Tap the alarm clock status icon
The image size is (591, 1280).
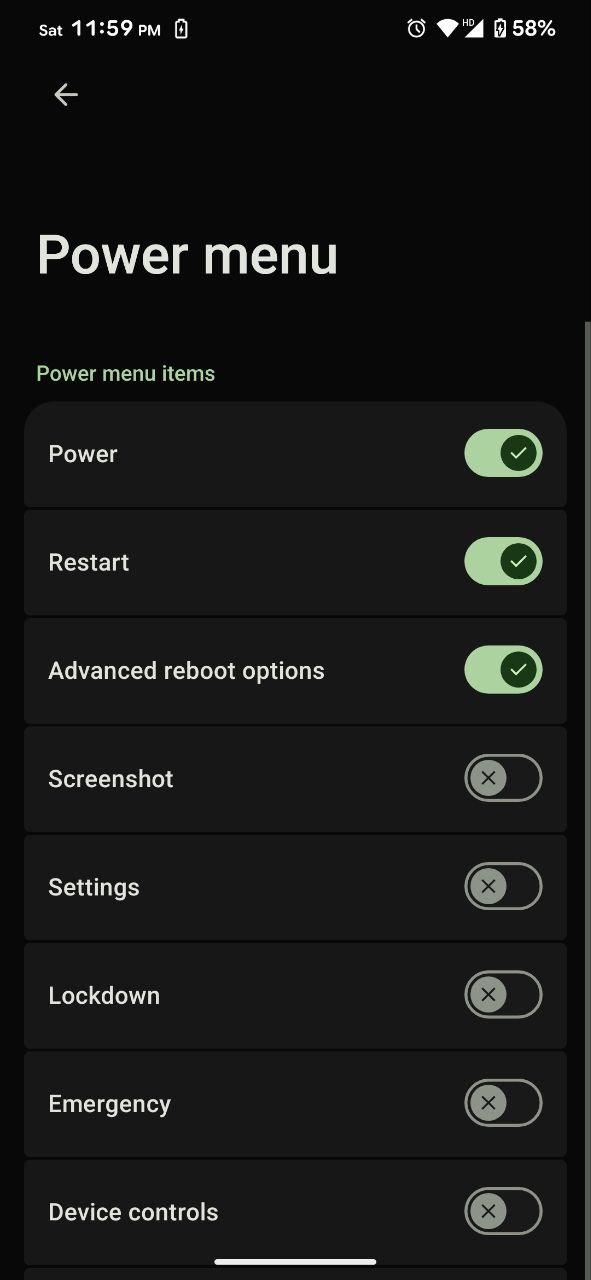(x=416, y=28)
